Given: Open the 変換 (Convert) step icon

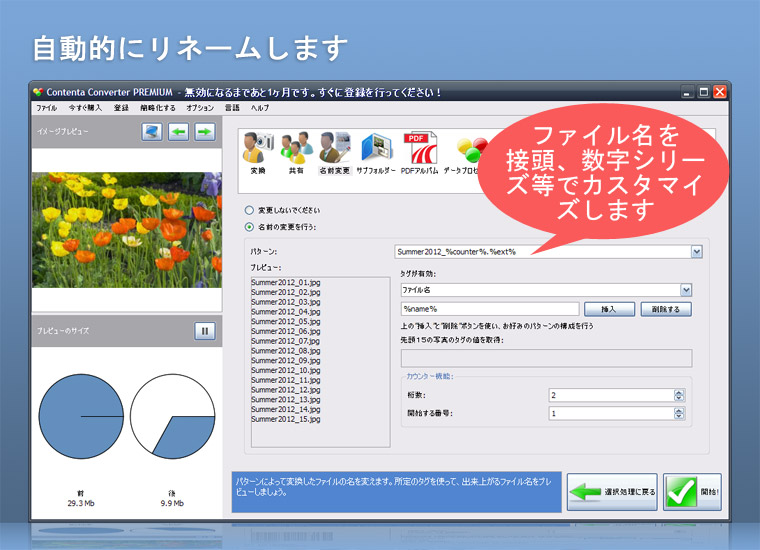Looking at the screenshot, I should click(258, 152).
